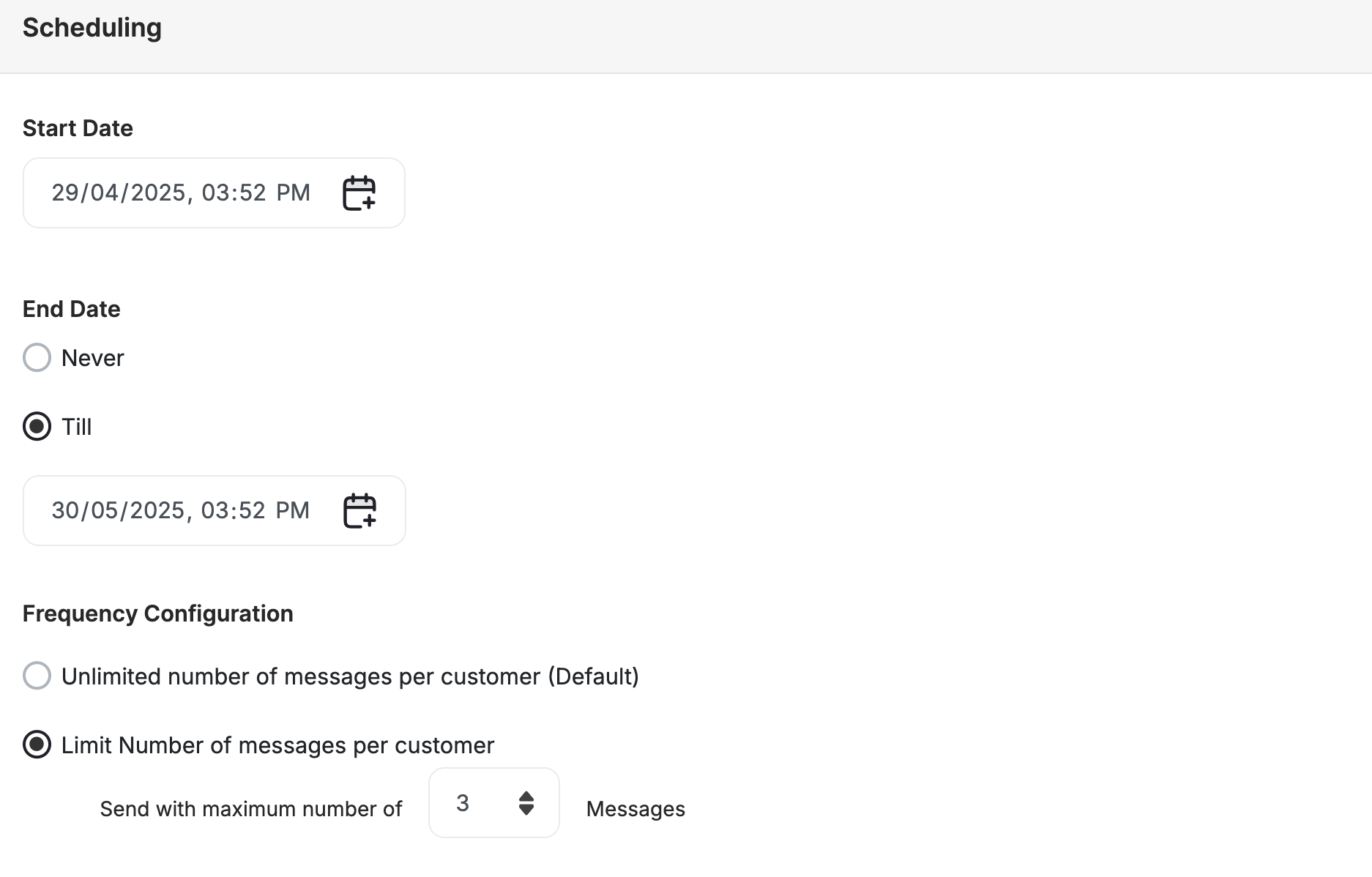Click the "Send with maximum number of" text
The image size is (1372, 877).
pyautogui.click(x=250, y=809)
